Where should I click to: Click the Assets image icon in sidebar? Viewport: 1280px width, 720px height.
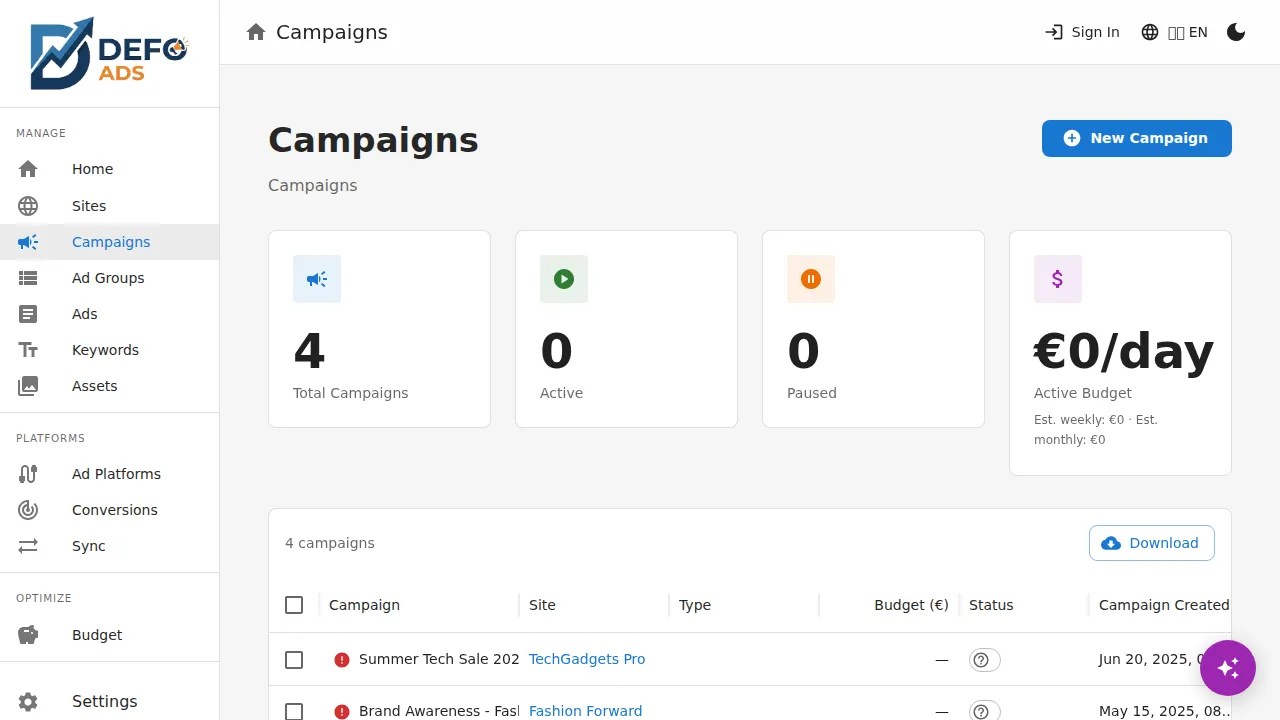point(28,386)
